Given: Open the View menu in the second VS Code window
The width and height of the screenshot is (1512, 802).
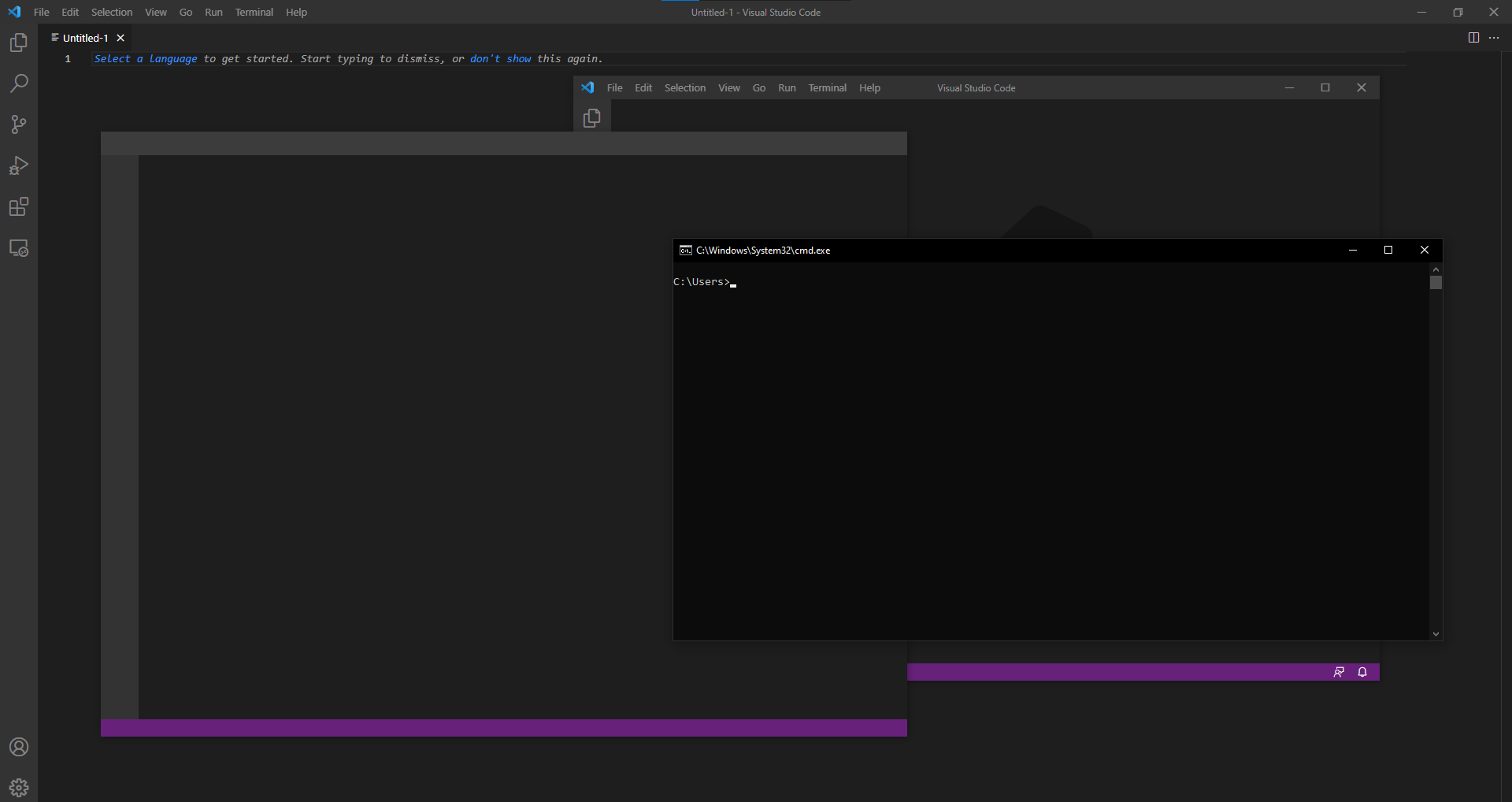Looking at the screenshot, I should tap(729, 87).
